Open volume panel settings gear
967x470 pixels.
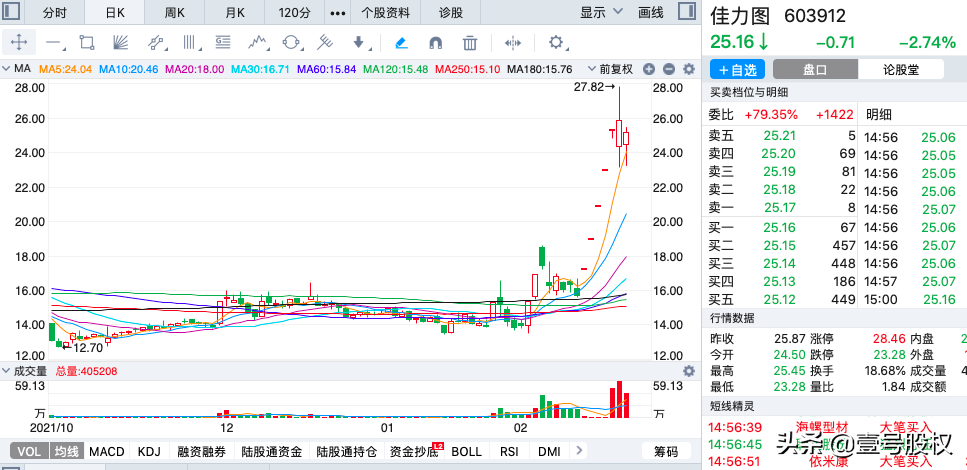click(689, 371)
